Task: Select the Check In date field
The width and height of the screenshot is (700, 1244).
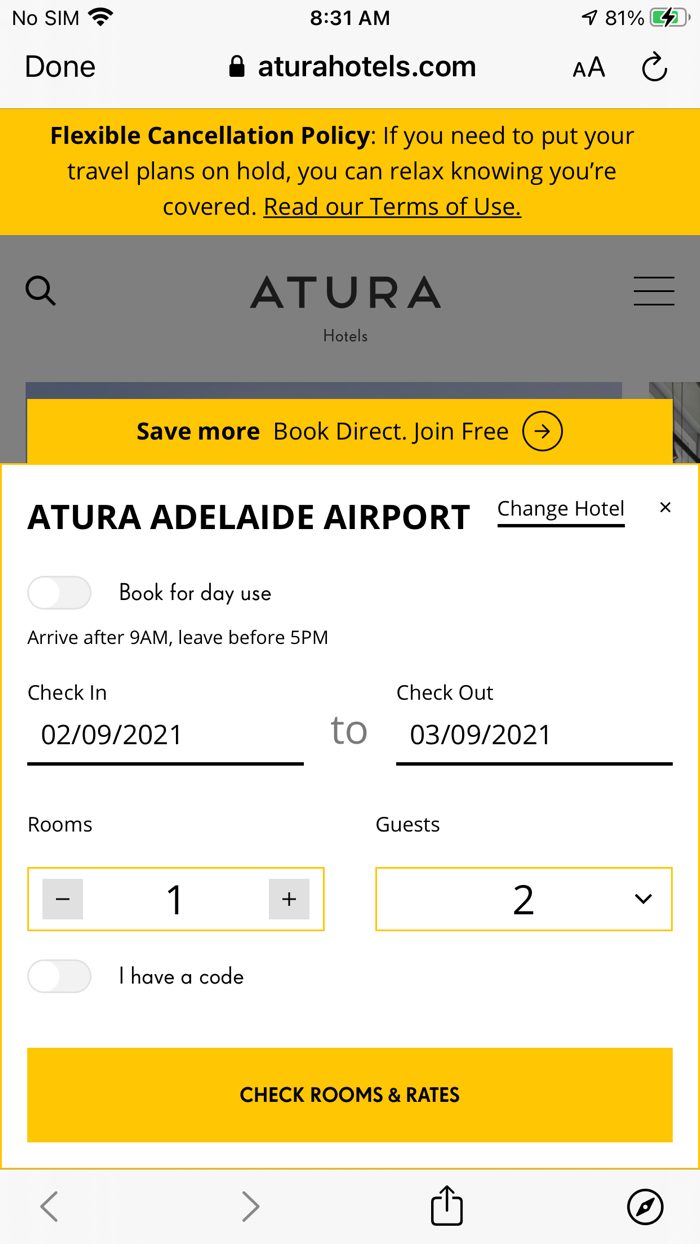Action: click(165, 735)
